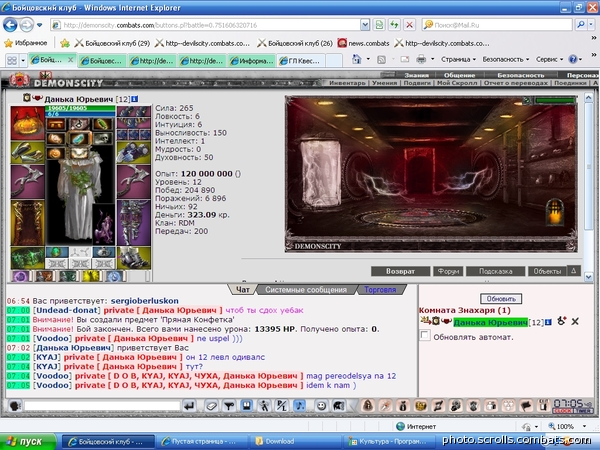Toggle the walking figure icon in chat bar

264,406
